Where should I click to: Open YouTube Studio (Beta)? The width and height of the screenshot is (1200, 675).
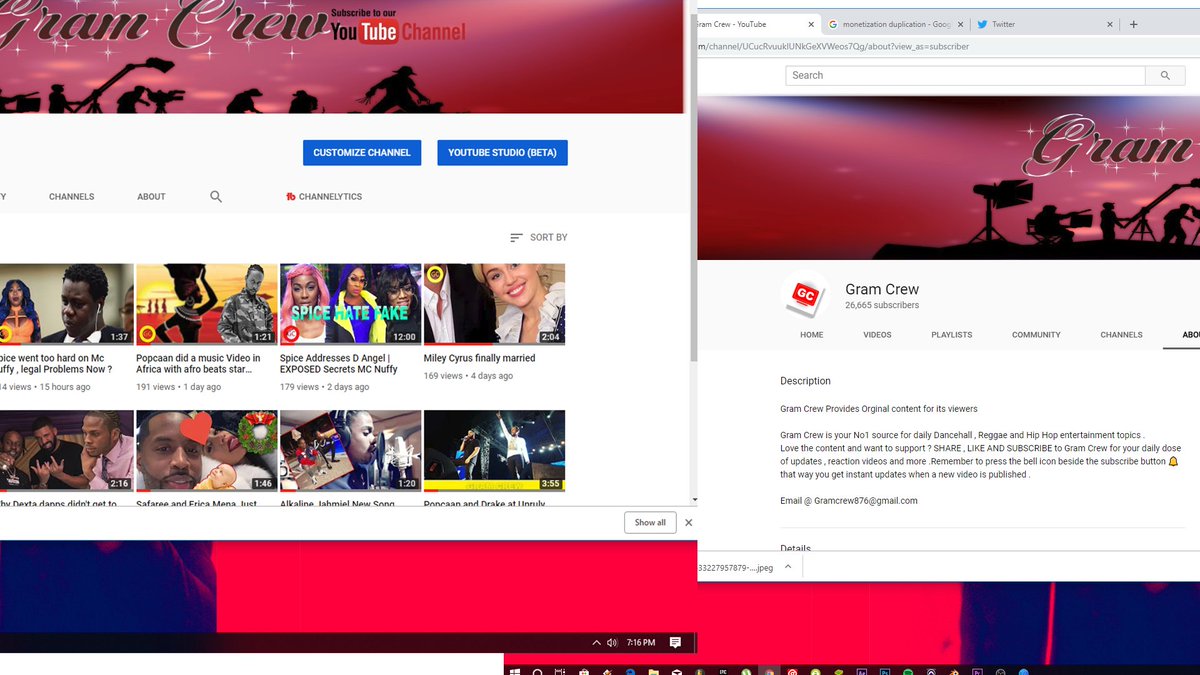pos(502,153)
